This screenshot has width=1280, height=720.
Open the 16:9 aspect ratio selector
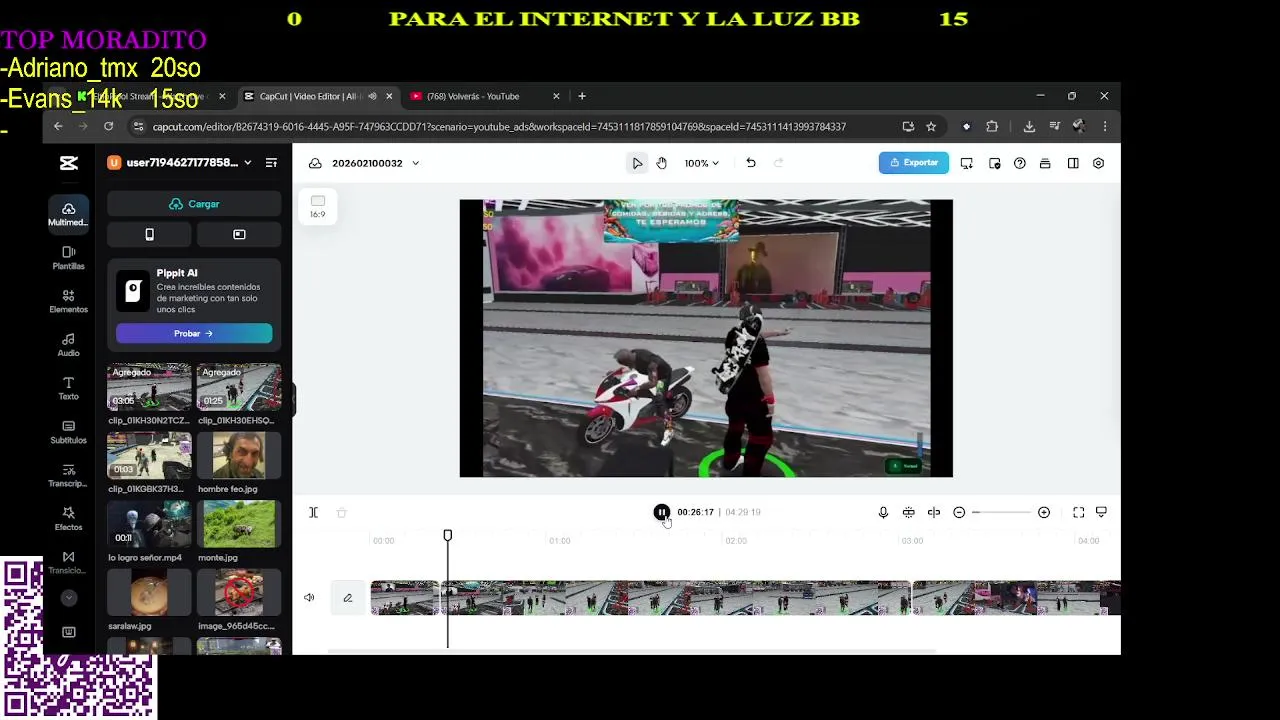tap(317, 206)
